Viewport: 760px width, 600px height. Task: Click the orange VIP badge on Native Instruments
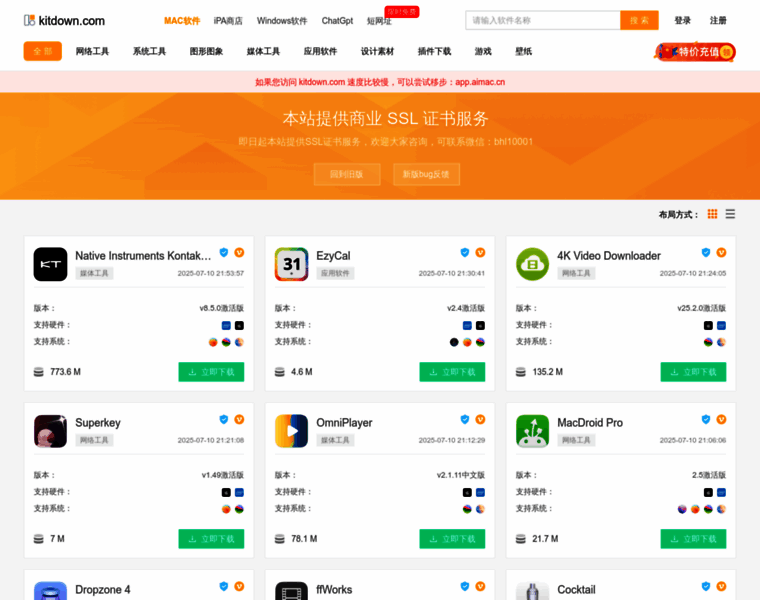[x=239, y=253]
